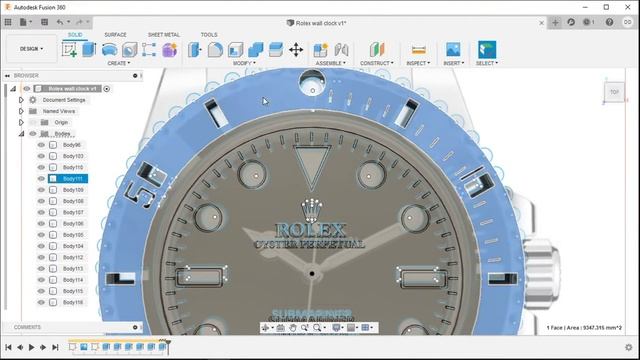Viewport: 640px width, 360px height.
Task: Select the Rectangular Pattern tool
Action: (149, 50)
